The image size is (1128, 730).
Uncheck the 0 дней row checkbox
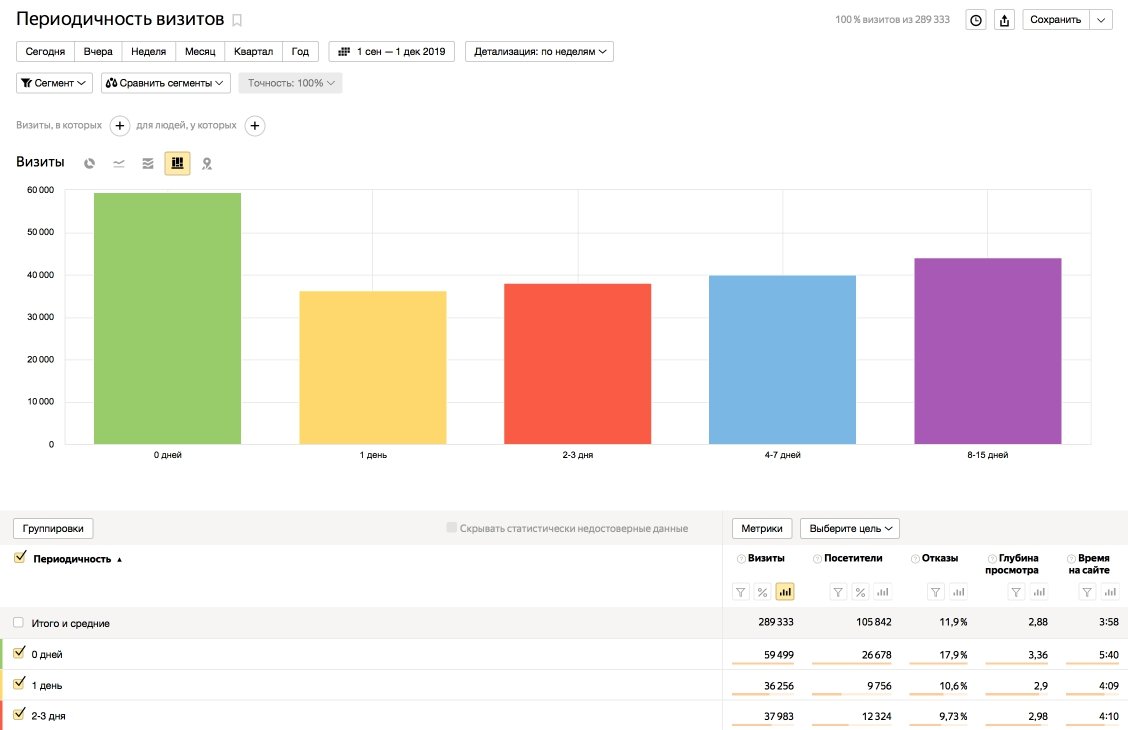pos(19,653)
